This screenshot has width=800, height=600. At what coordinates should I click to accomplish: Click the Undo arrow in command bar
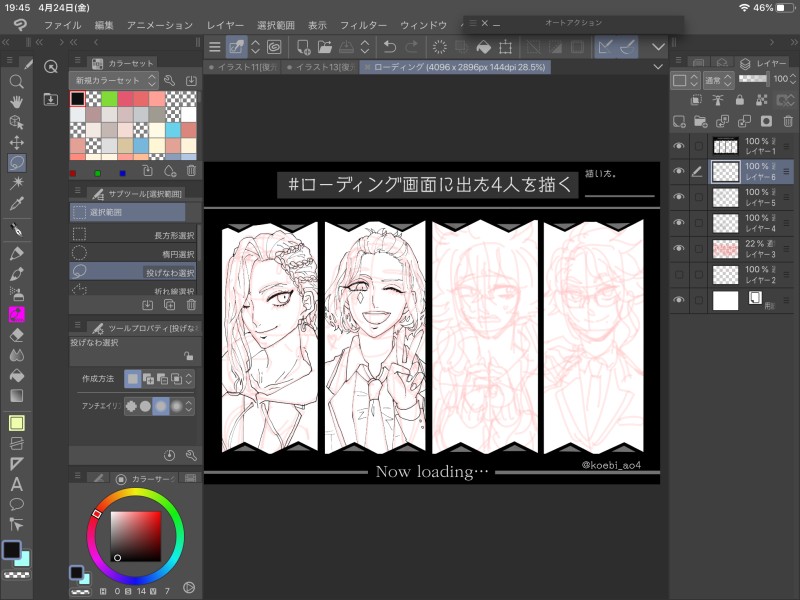coord(390,47)
